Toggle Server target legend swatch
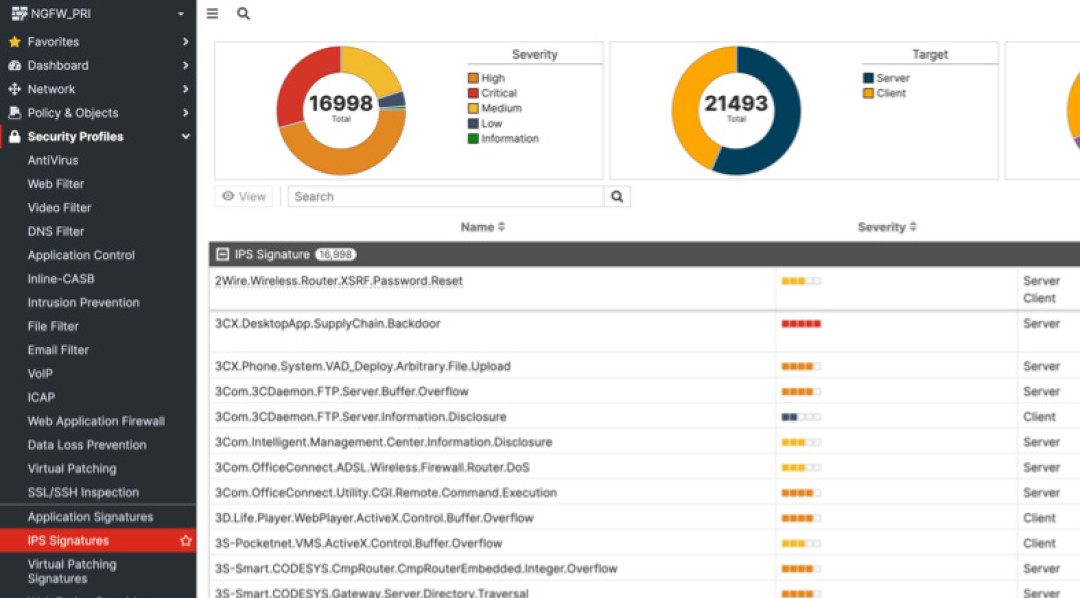The height and width of the screenshot is (598, 1080). [x=869, y=78]
